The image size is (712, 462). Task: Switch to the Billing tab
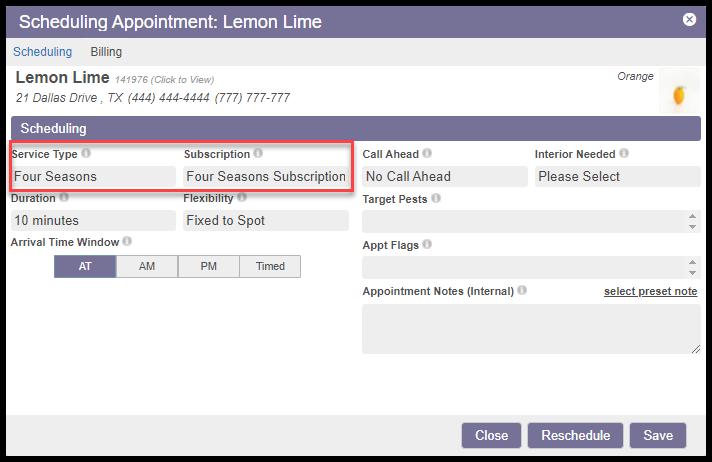pos(106,52)
